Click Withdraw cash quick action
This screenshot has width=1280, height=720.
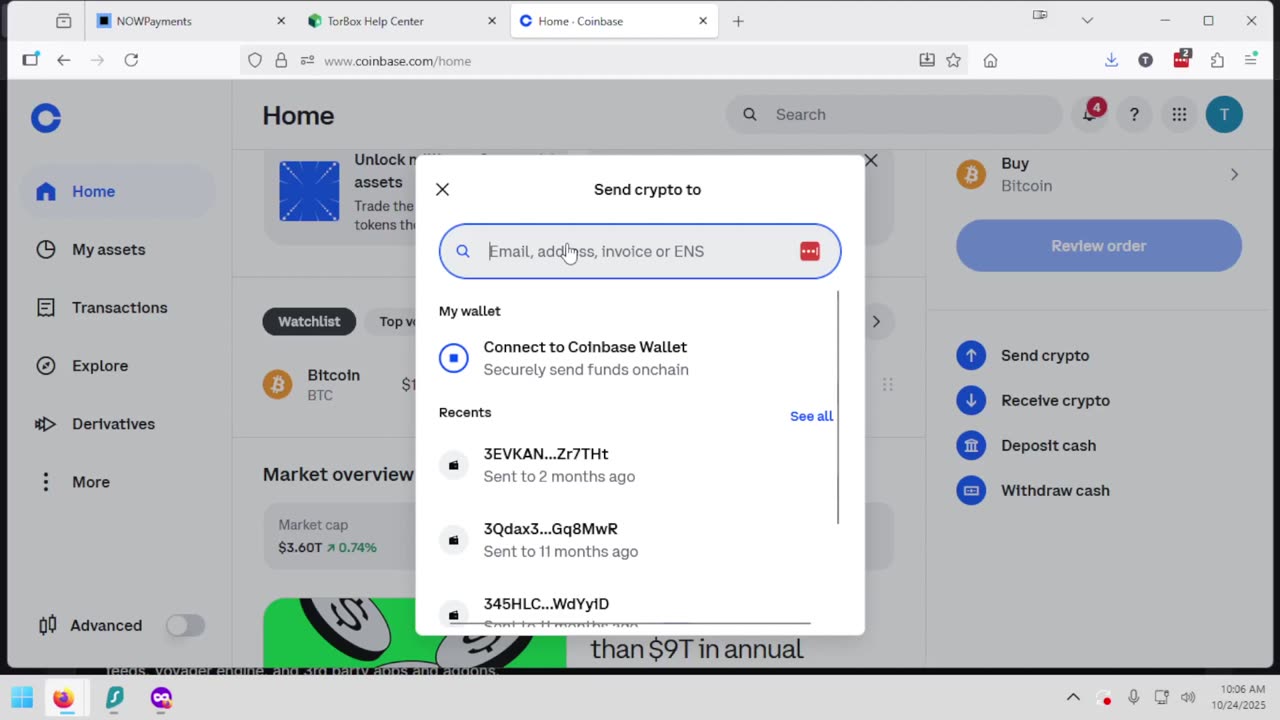[1033, 490]
